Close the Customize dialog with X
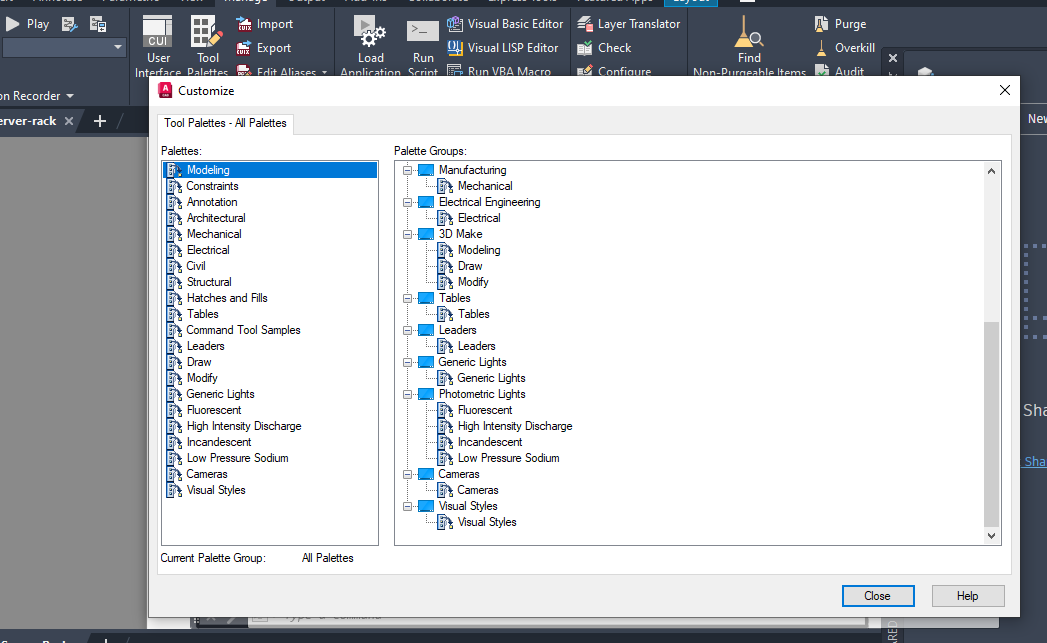This screenshot has height=643, width=1047. 1004,90
